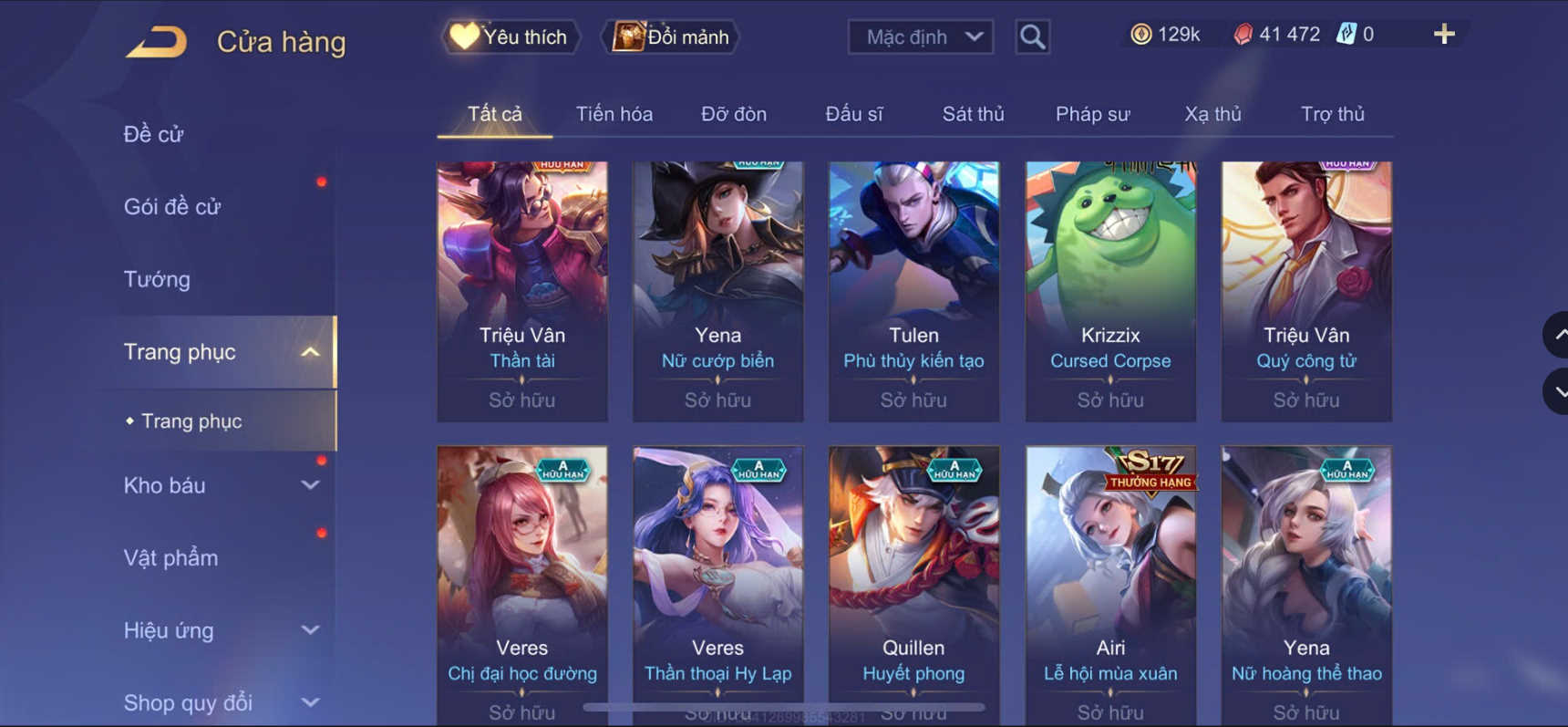
Task: Select the Krizzix Cursed Corpse skin card
Action: click(1110, 292)
